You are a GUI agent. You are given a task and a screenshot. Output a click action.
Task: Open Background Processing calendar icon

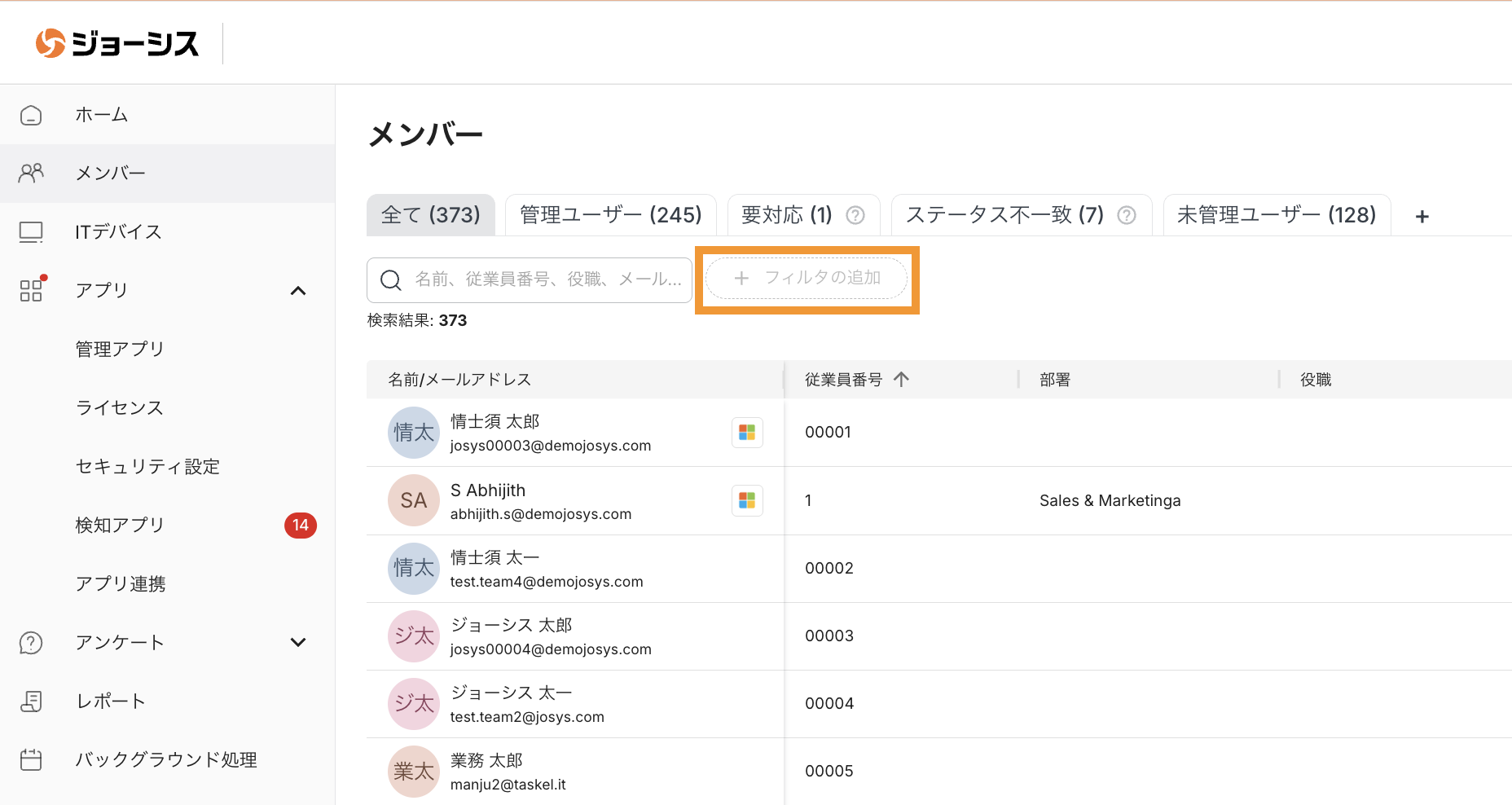(31, 760)
